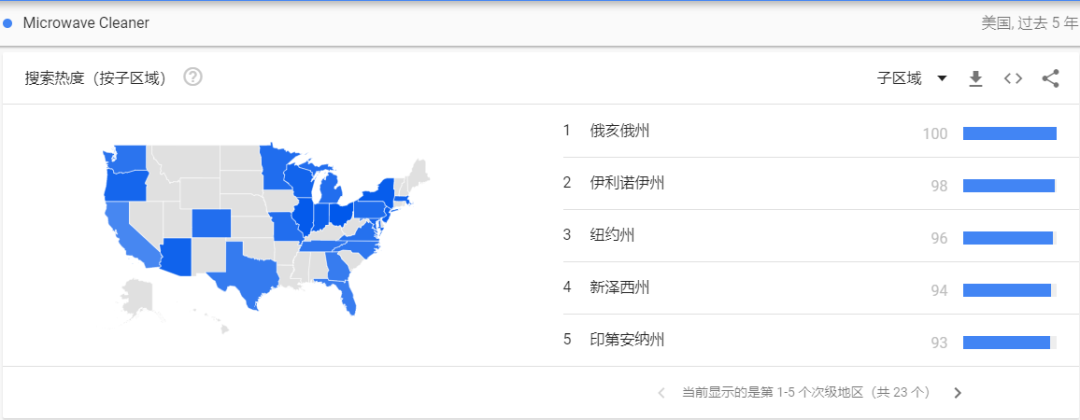Select 俄亥俄州 in the ranking list
The width and height of the screenshot is (1080, 420).
pyautogui.click(x=620, y=131)
